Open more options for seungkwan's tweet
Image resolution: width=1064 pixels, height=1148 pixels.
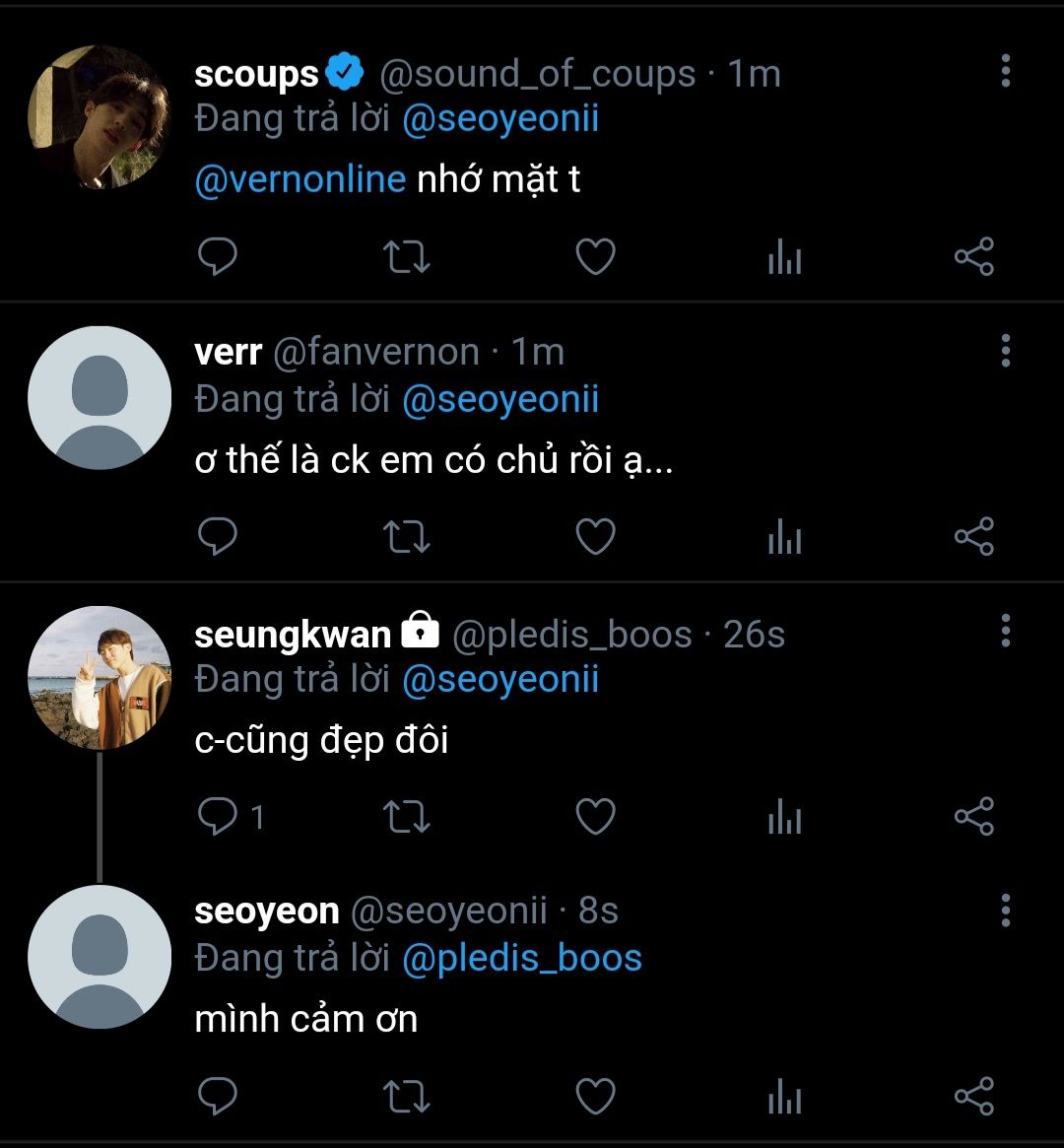coord(1005,631)
